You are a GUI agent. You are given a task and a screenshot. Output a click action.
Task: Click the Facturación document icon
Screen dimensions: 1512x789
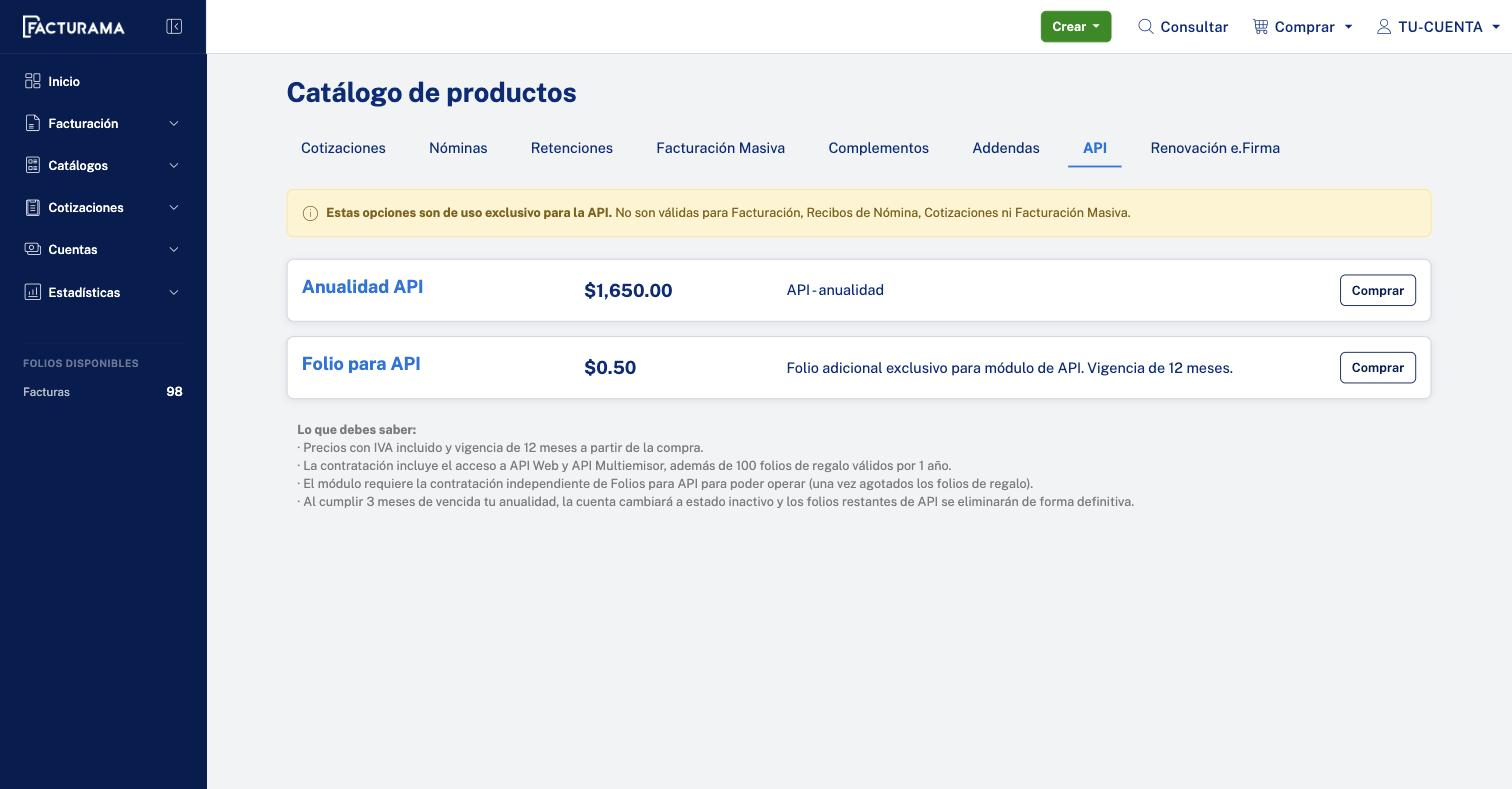click(33, 123)
